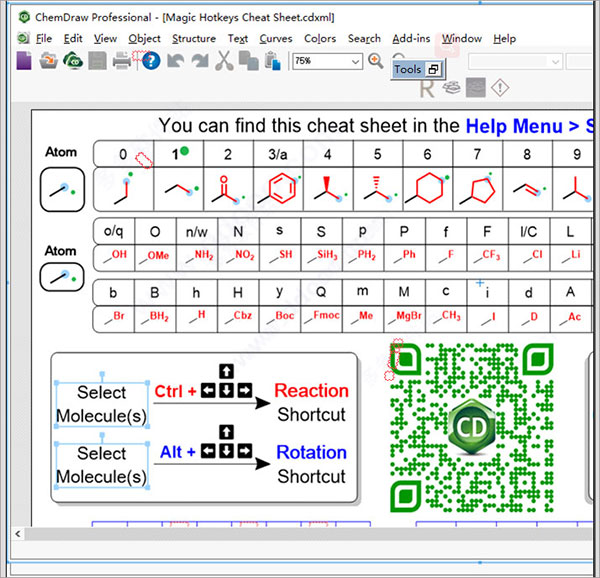The height and width of the screenshot is (578, 600).
Task: Open the Text menu
Action: click(238, 39)
